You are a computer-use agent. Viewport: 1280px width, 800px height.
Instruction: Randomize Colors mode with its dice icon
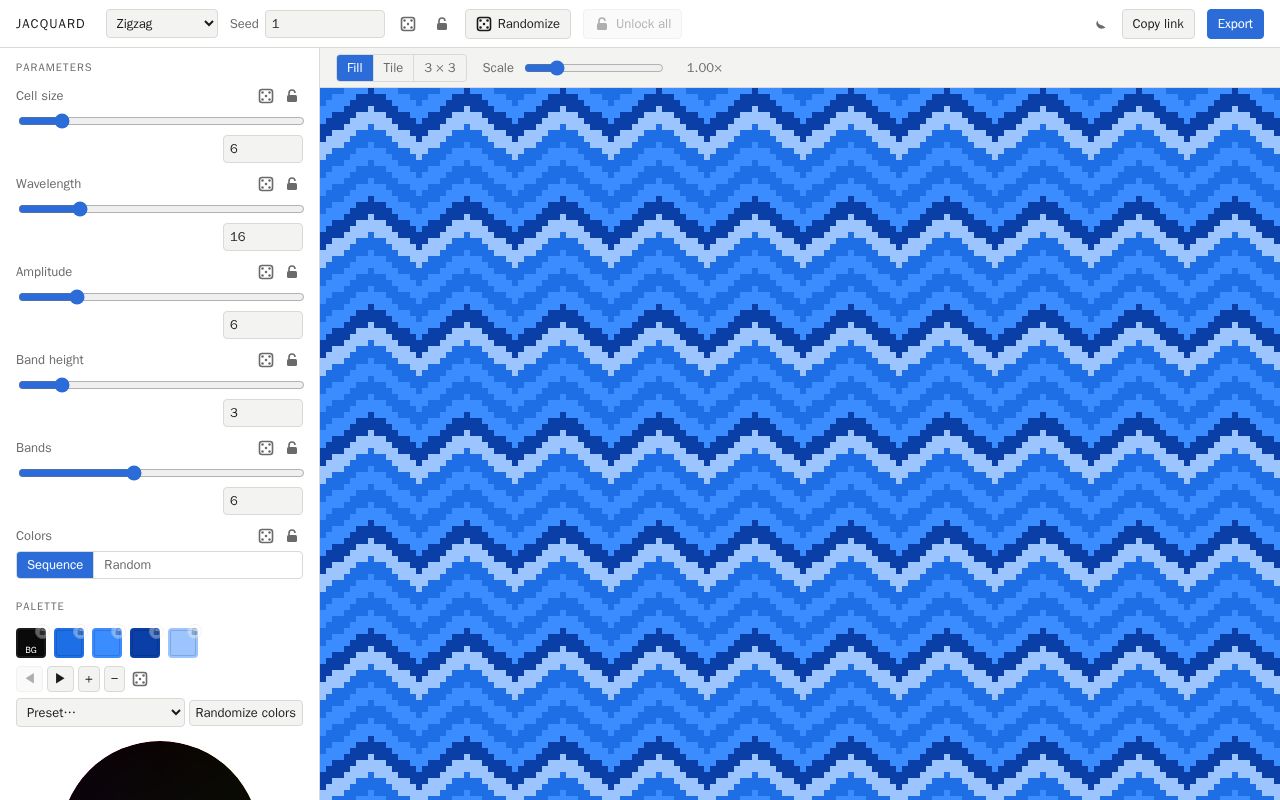click(266, 536)
